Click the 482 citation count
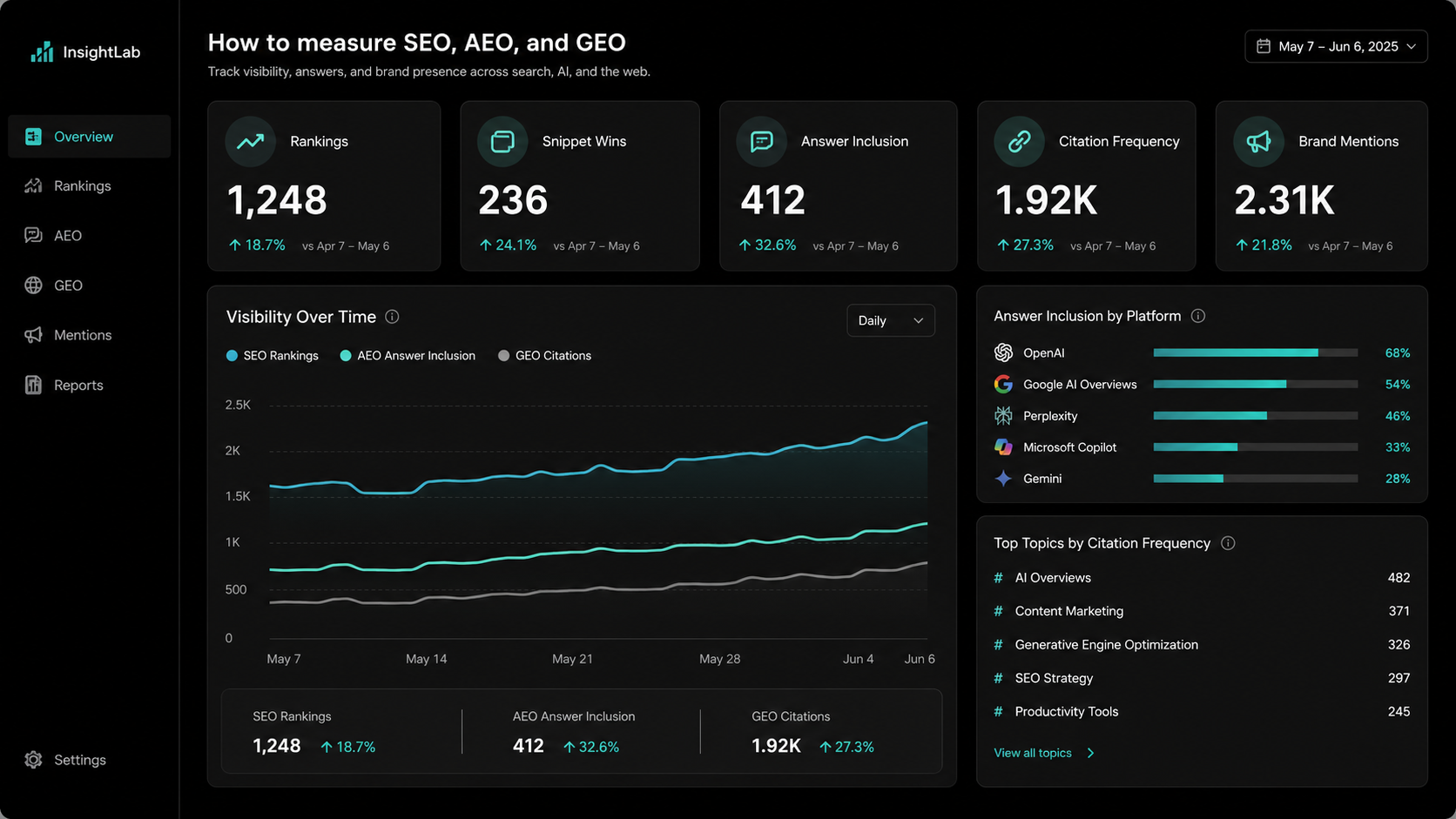1456x819 pixels. [1399, 578]
